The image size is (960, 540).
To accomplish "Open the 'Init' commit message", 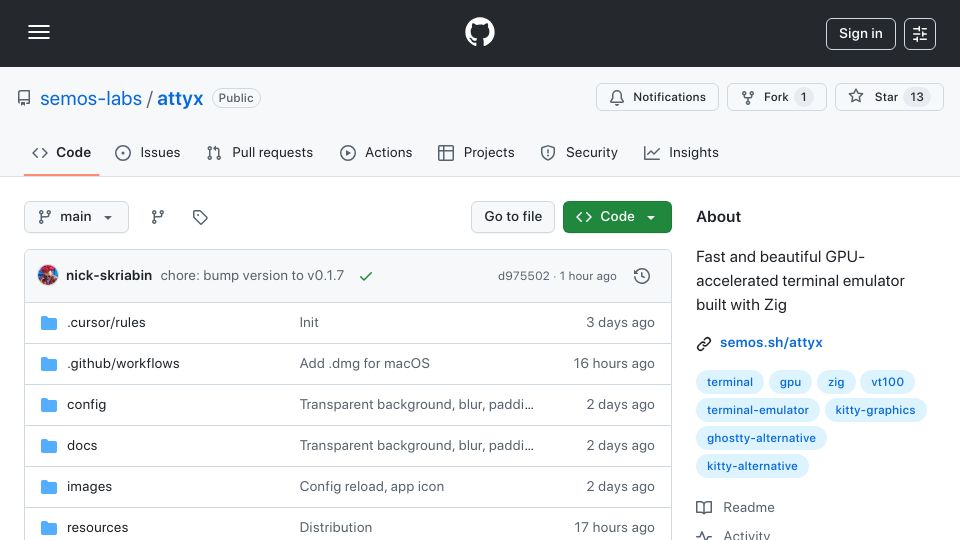I will click(x=309, y=323).
